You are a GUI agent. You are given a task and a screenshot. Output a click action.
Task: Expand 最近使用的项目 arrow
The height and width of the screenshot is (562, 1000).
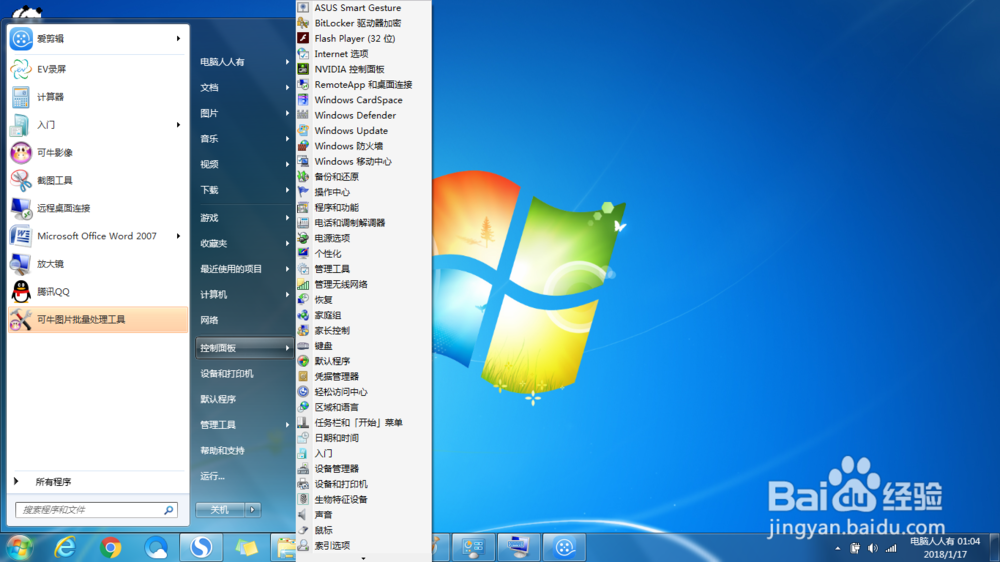tap(287, 269)
